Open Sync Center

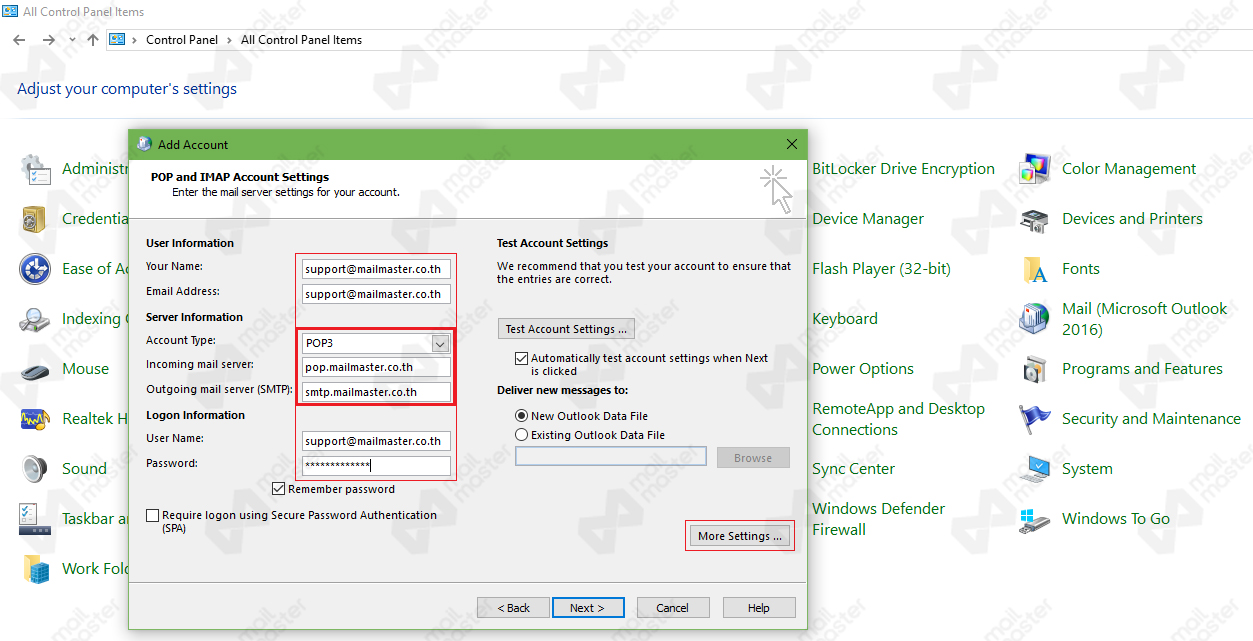coord(853,469)
